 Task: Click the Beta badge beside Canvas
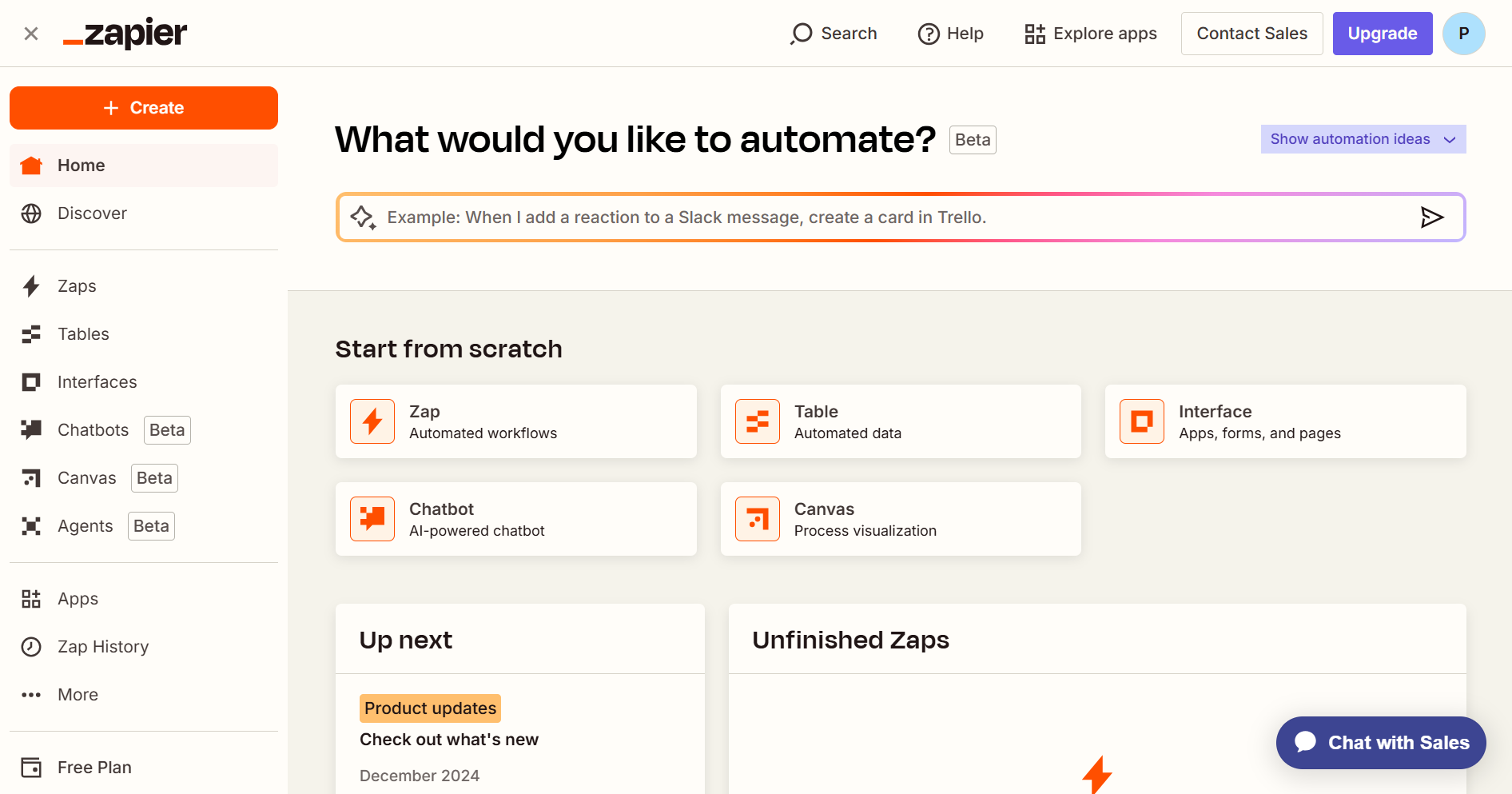pos(154,478)
